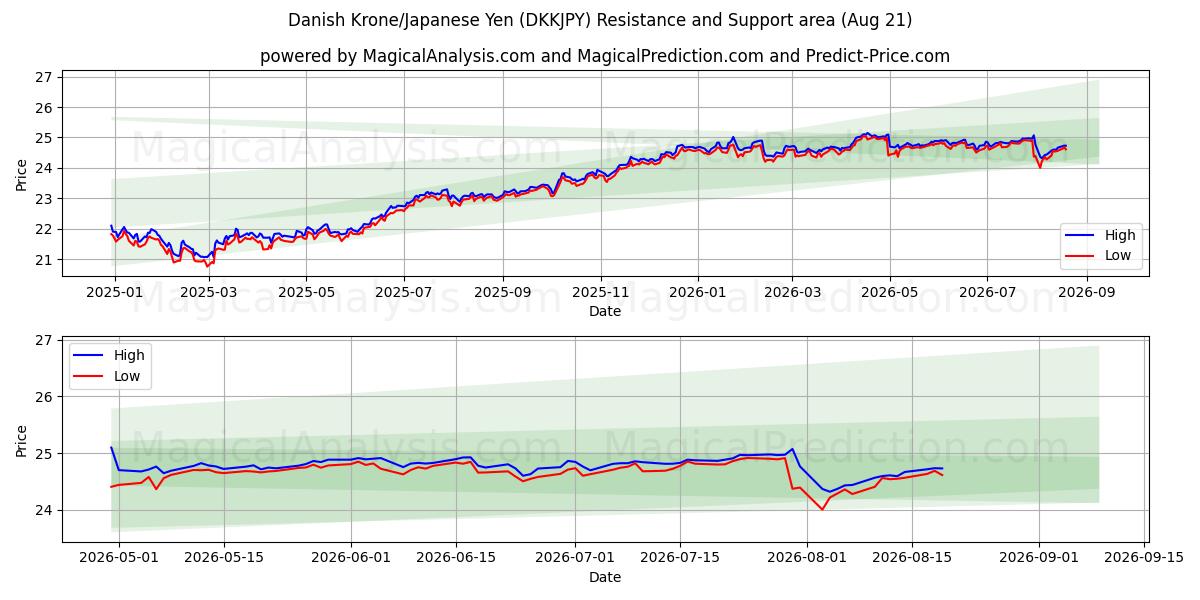Image resolution: width=1200 pixels, height=600 pixels.
Task: Select the 'High' legend entry in the upper chart
Action: [1119, 236]
